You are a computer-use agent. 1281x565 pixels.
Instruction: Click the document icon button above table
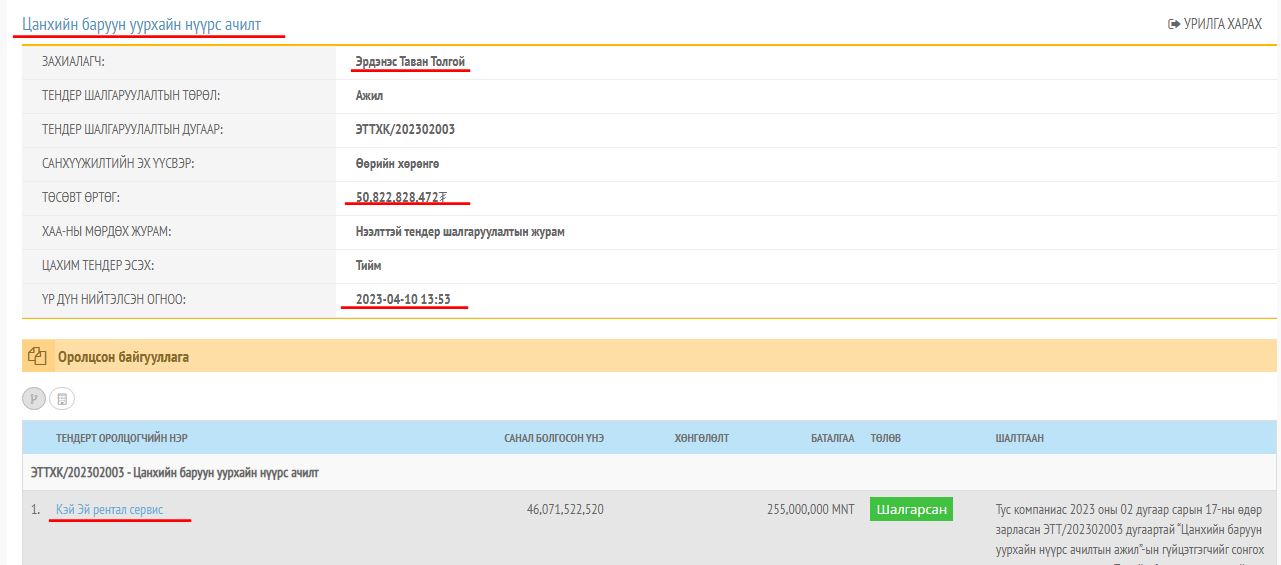click(62, 399)
